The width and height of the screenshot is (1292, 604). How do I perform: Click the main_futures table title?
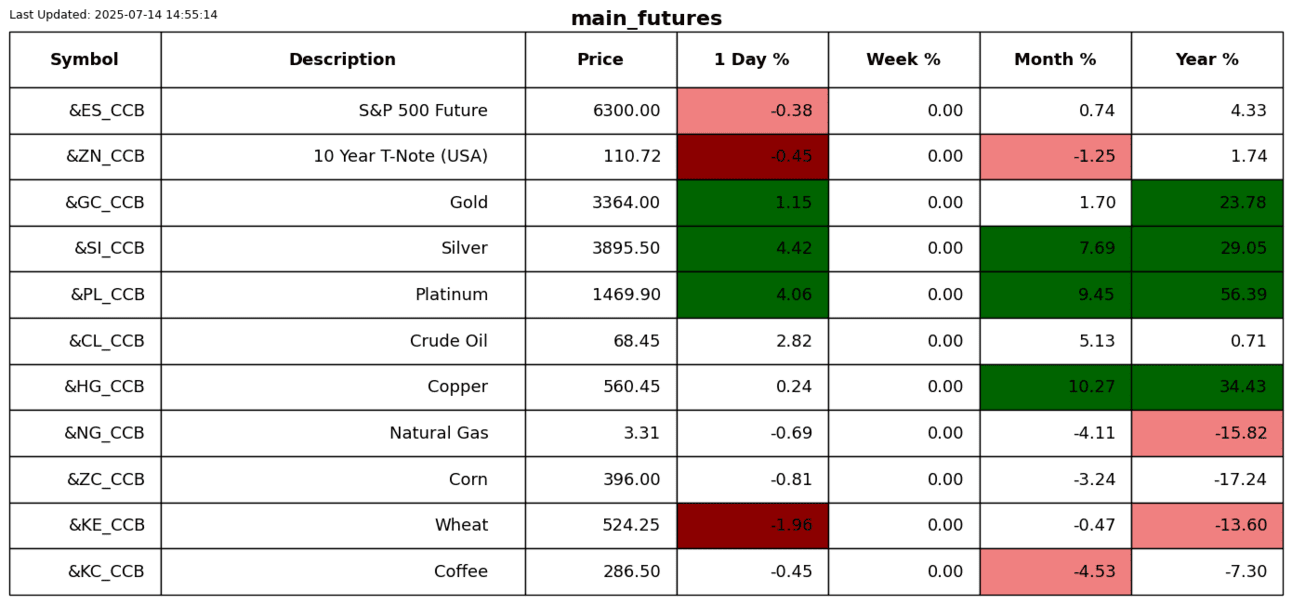(x=646, y=19)
